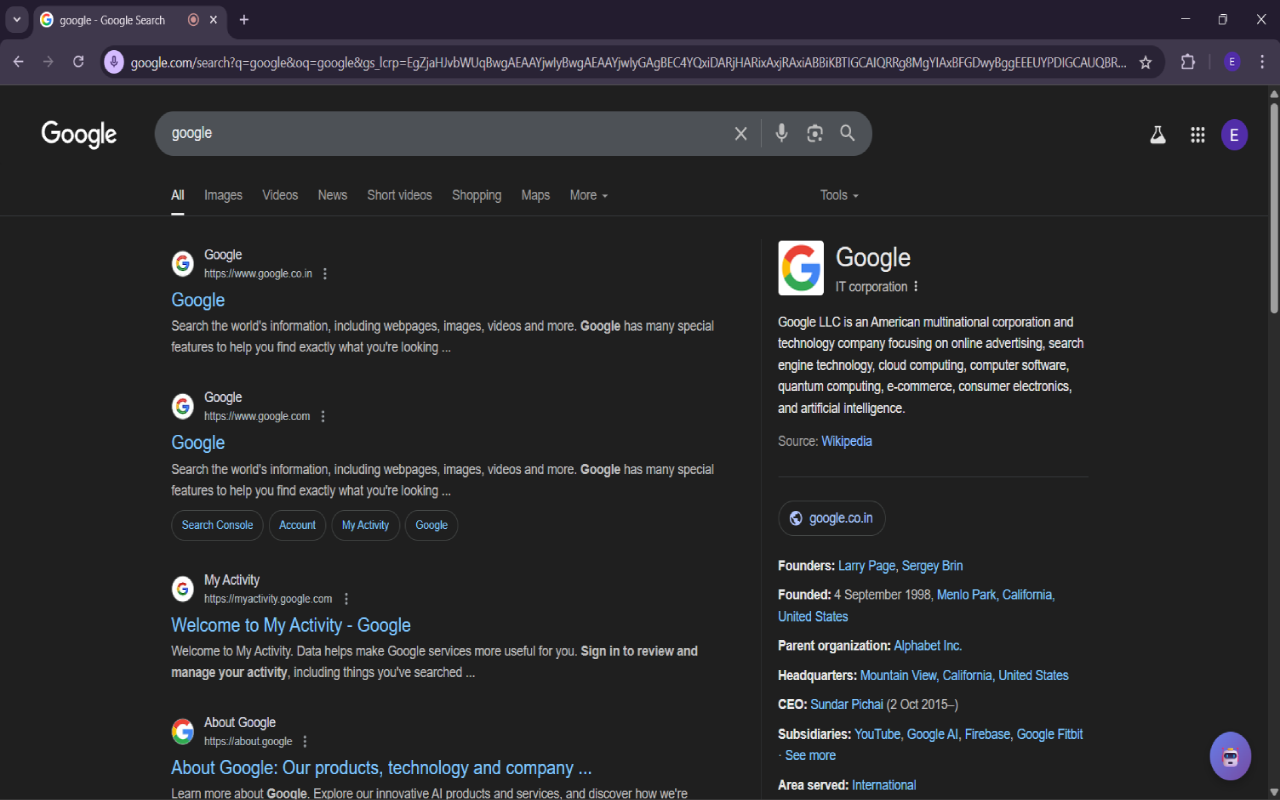
Task: Open the Mountain View headquarters link
Action: (898, 676)
